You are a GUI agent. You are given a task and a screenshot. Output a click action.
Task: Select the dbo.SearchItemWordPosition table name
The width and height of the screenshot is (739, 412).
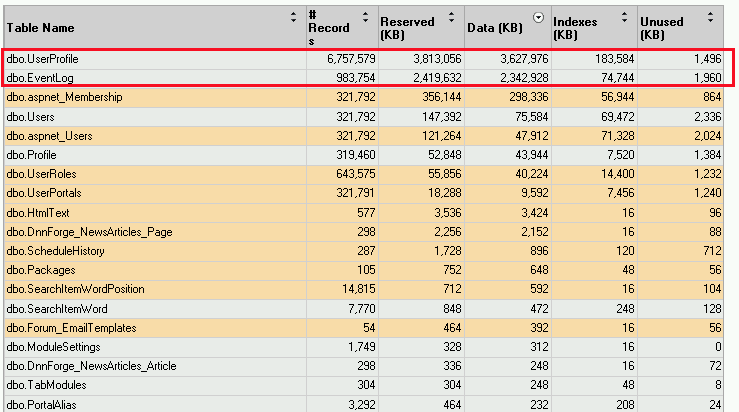pyautogui.click(x=75, y=289)
